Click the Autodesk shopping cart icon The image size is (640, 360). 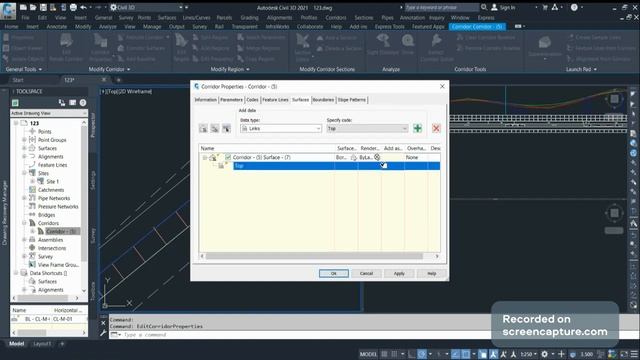coord(544,7)
